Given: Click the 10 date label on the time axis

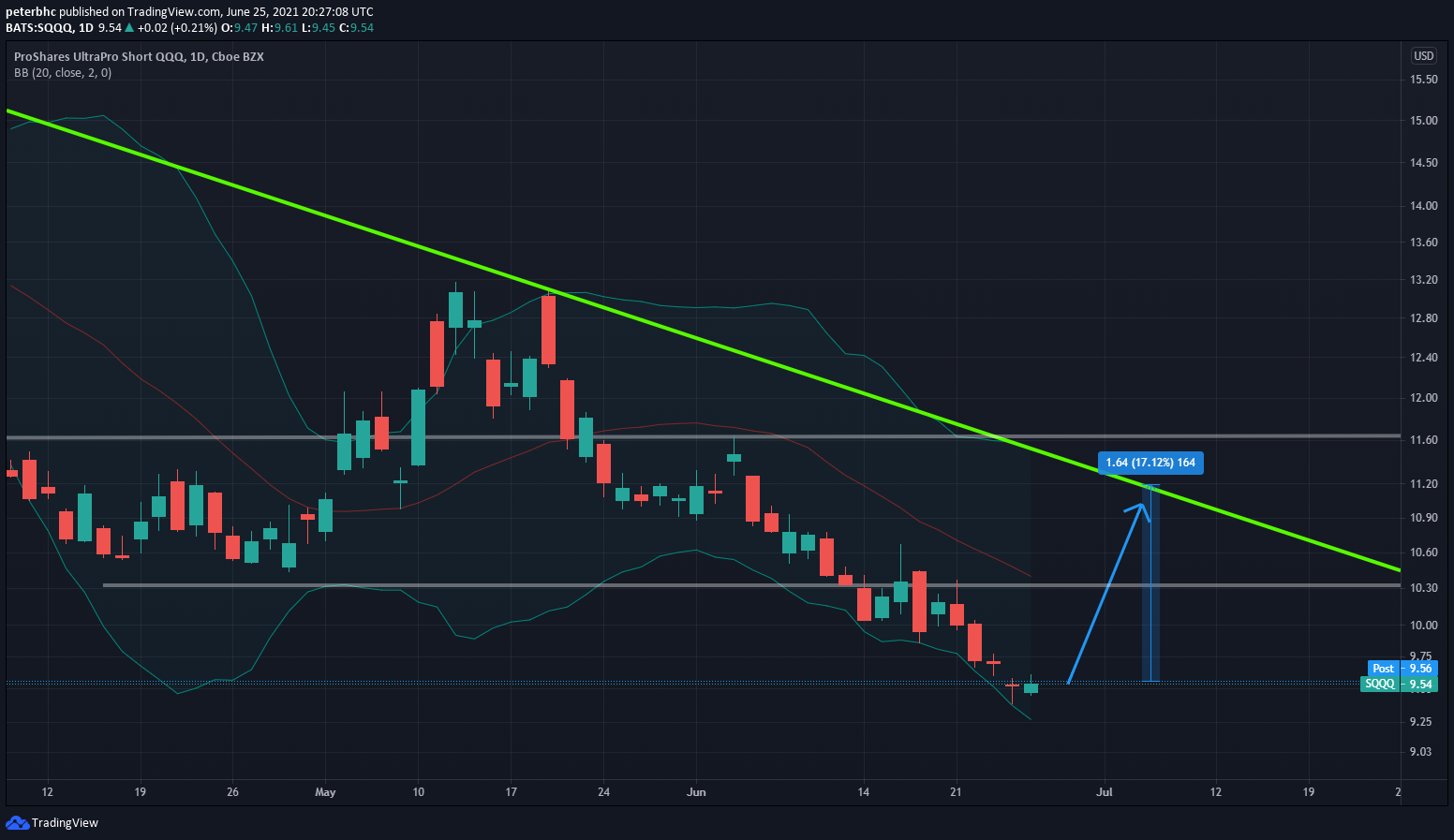Looking at the screenshot, I should [418, 792].
